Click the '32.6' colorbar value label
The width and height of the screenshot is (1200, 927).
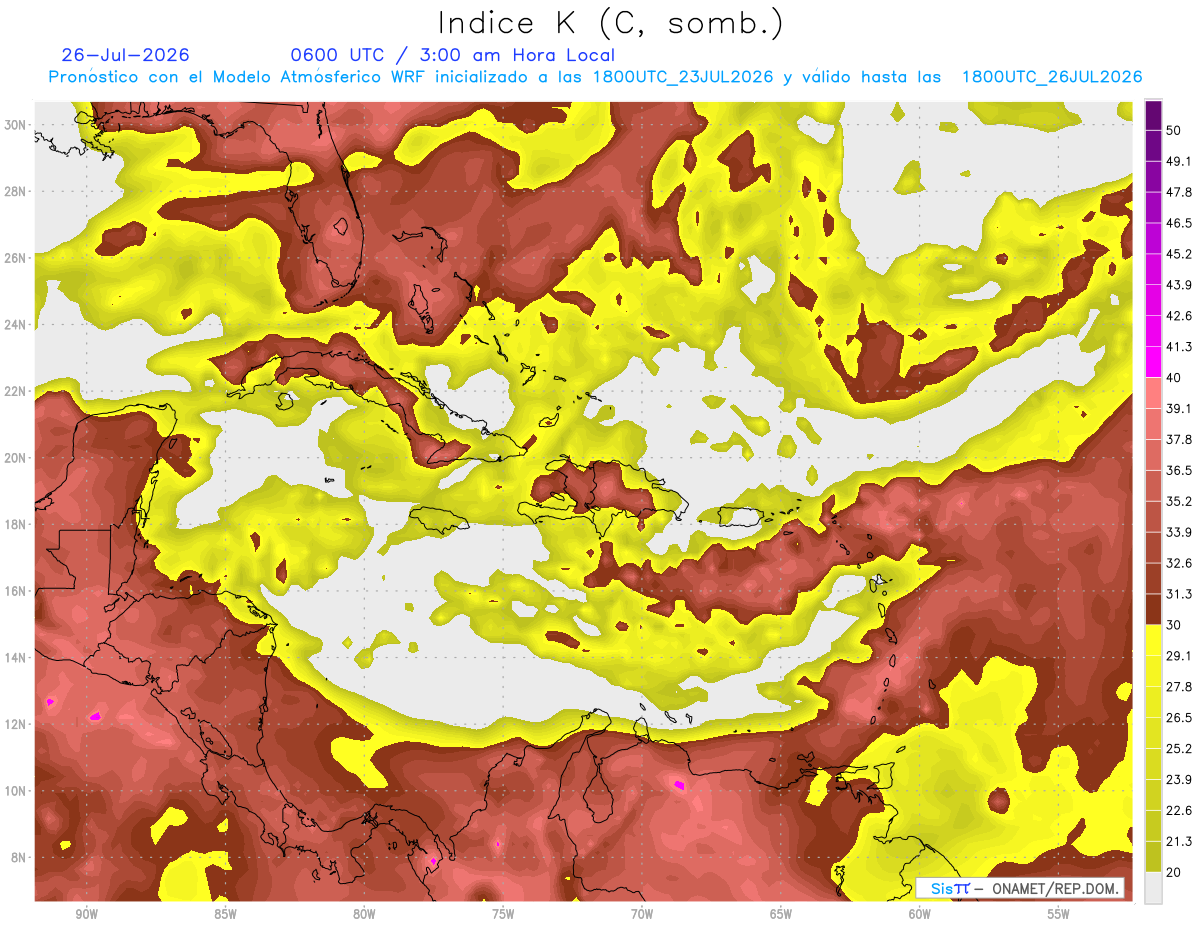tap(1180, 563)
